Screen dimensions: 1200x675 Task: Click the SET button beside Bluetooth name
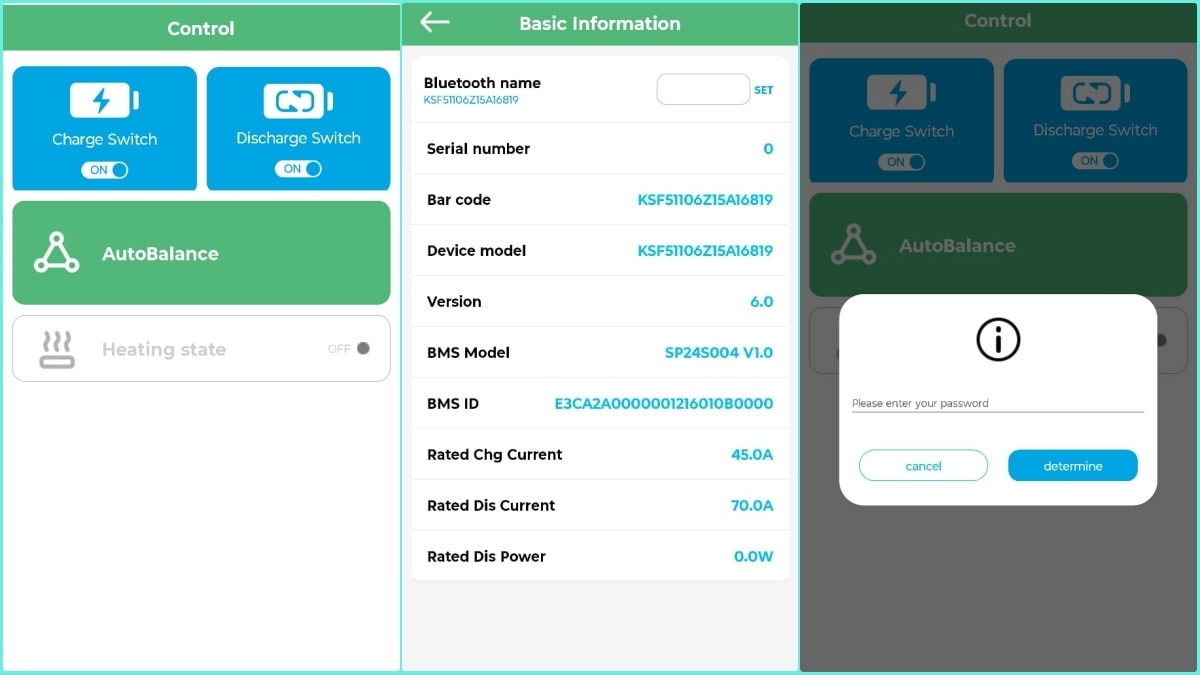coord(764,90)
